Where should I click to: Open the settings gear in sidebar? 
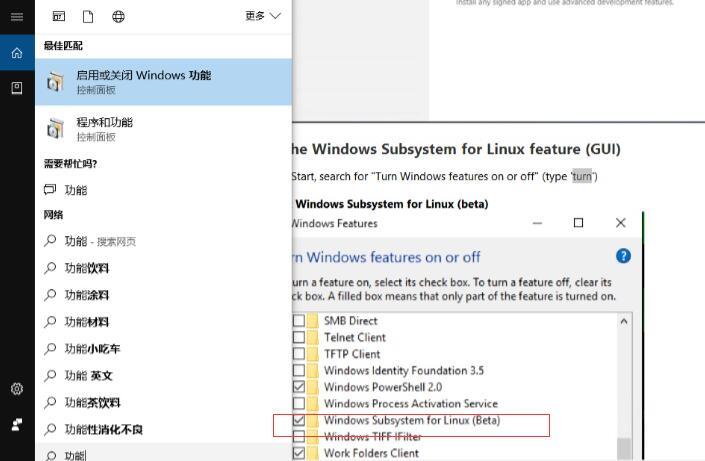coord(17,389)
